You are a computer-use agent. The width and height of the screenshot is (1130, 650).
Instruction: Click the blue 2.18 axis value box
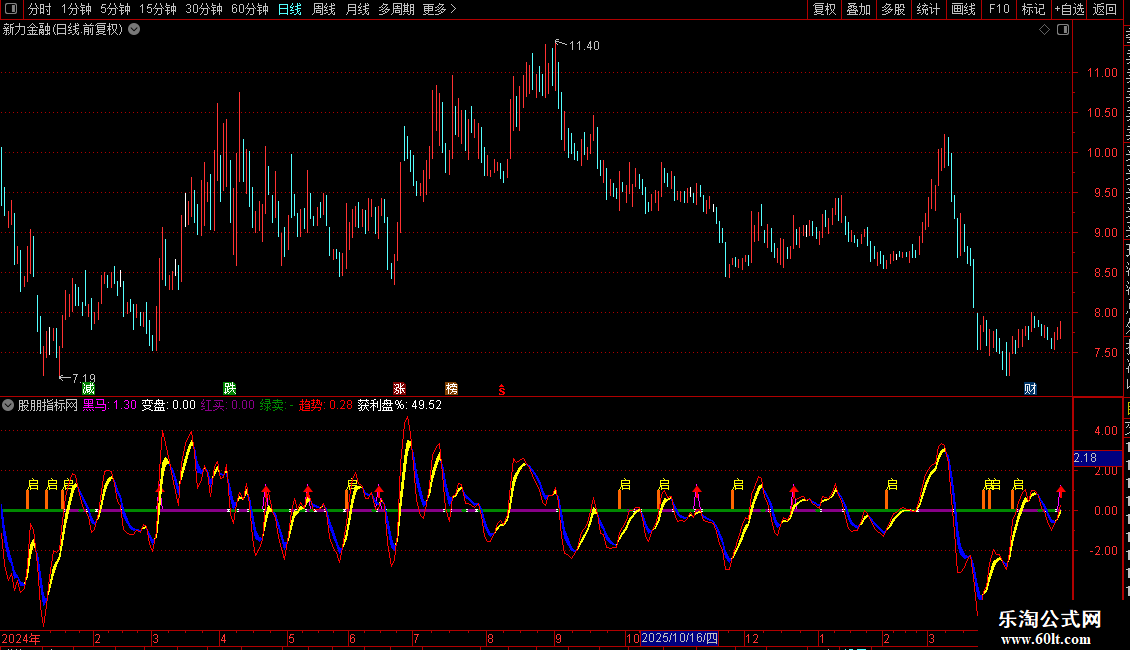1098,458
